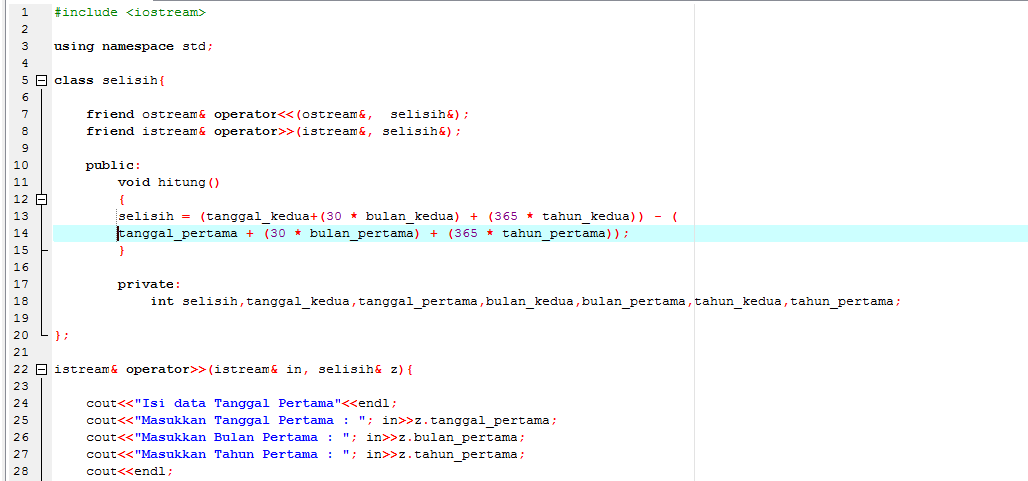Image resolution: width=1028 pixels, height=481 pixels.
Task: Place cursor on #include <iostream> line
Action: [x=130, y=12]
